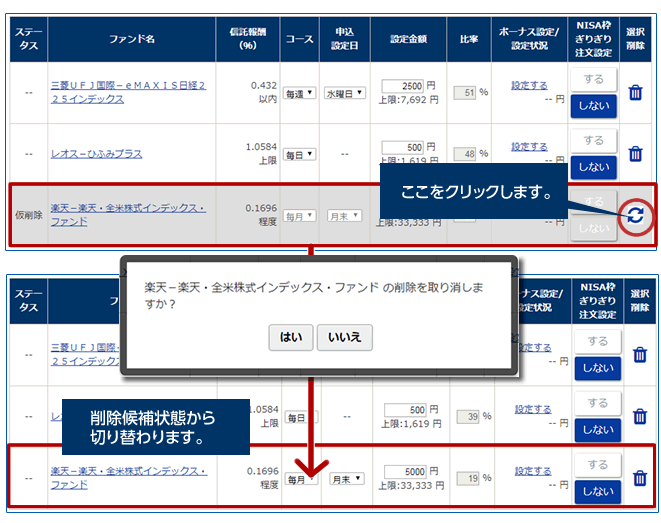Open greyed 毎月 dropdown on 仮削除 row
Screen dimensions: 661x523
click(x=299, y=216)
